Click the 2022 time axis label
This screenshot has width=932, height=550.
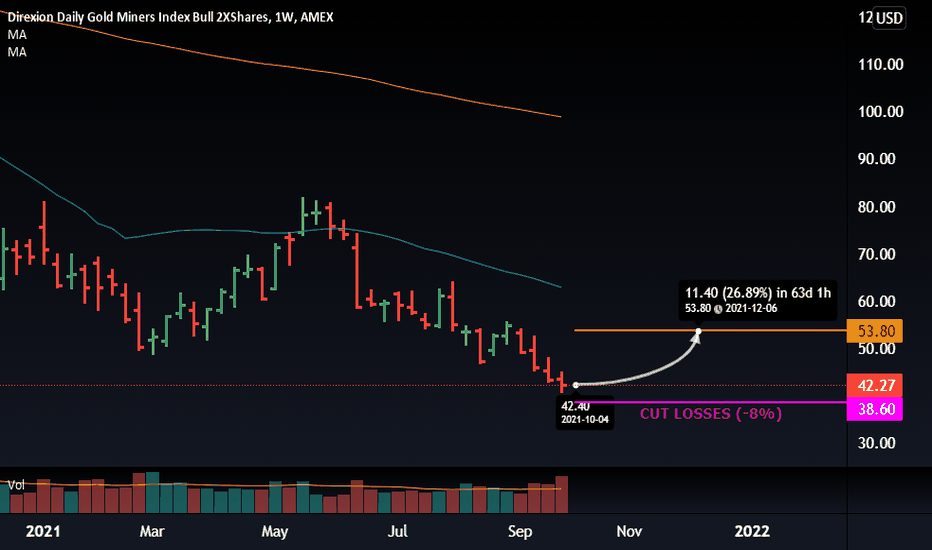pyautogui.click(x=752, y=531)
